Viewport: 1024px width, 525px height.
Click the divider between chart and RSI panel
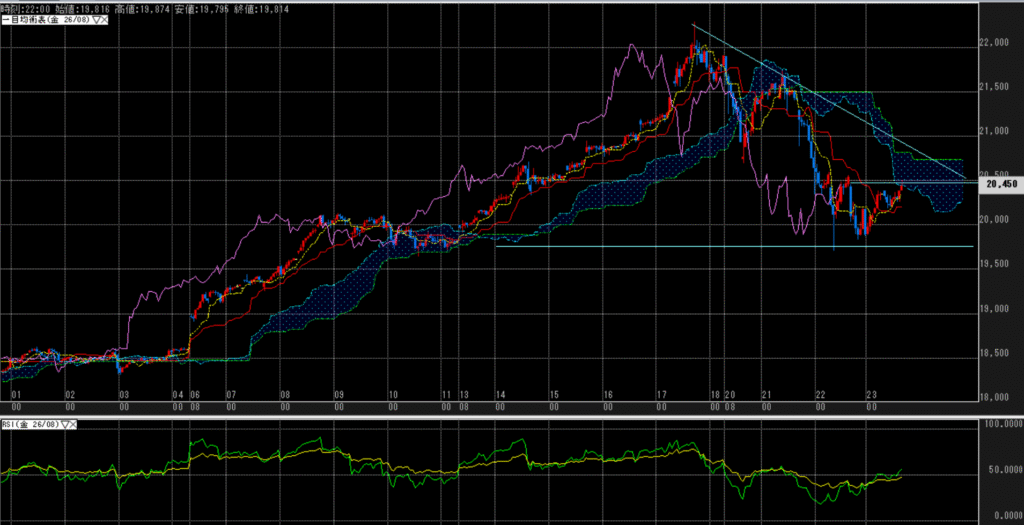tap(500, 414)
